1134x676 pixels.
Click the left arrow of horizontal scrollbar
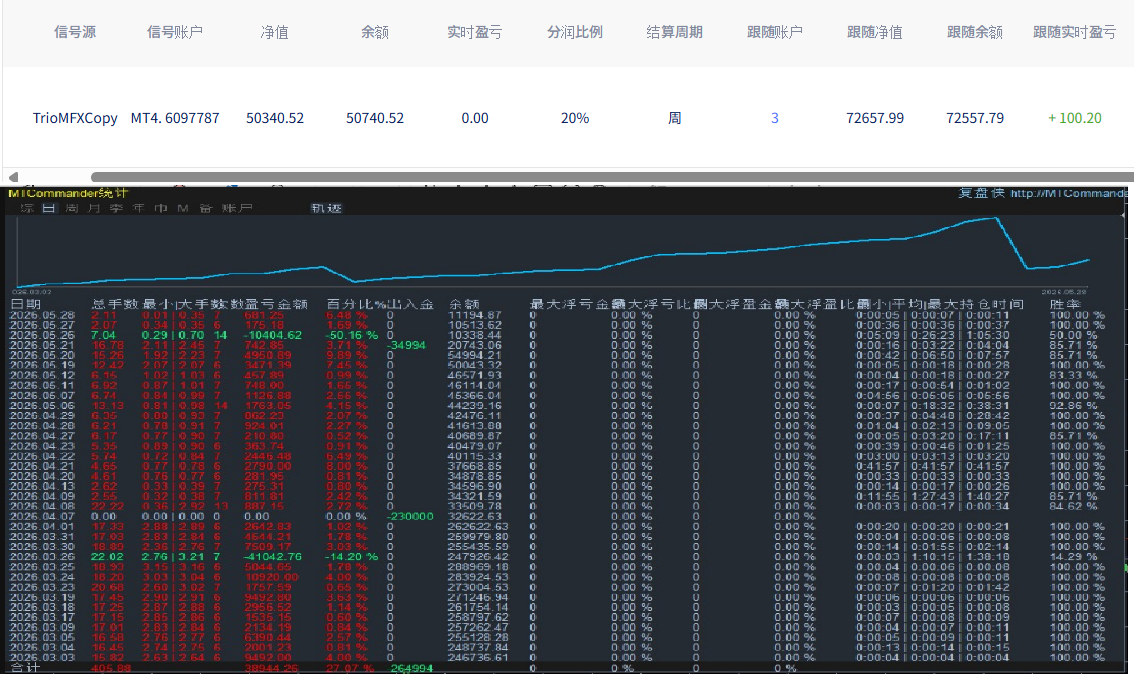point(12,176)
